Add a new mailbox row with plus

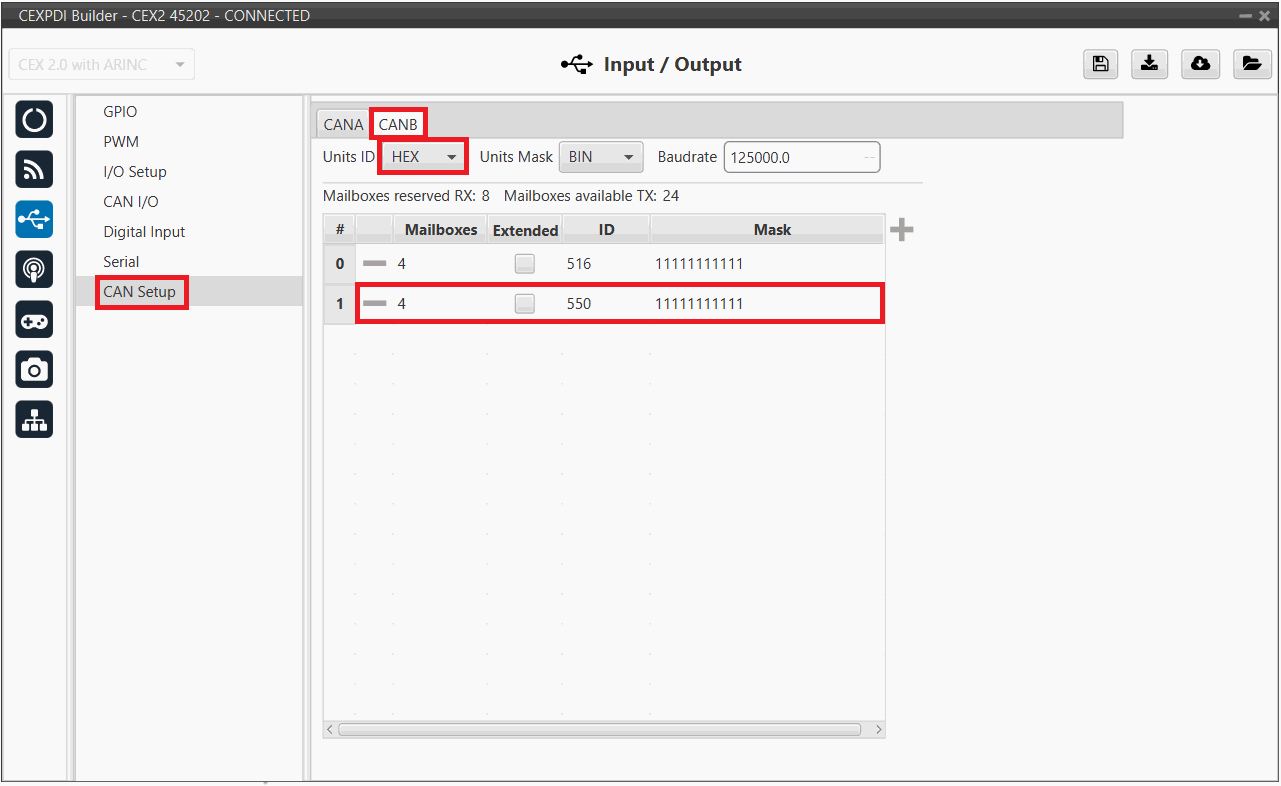click(x=901, y=230)
